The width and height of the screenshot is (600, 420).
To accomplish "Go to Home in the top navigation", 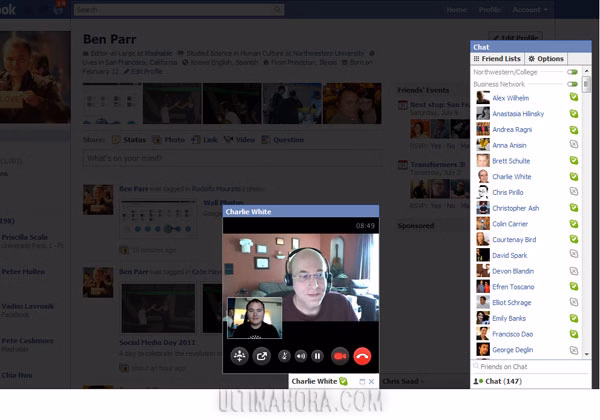I will [456, 10].
